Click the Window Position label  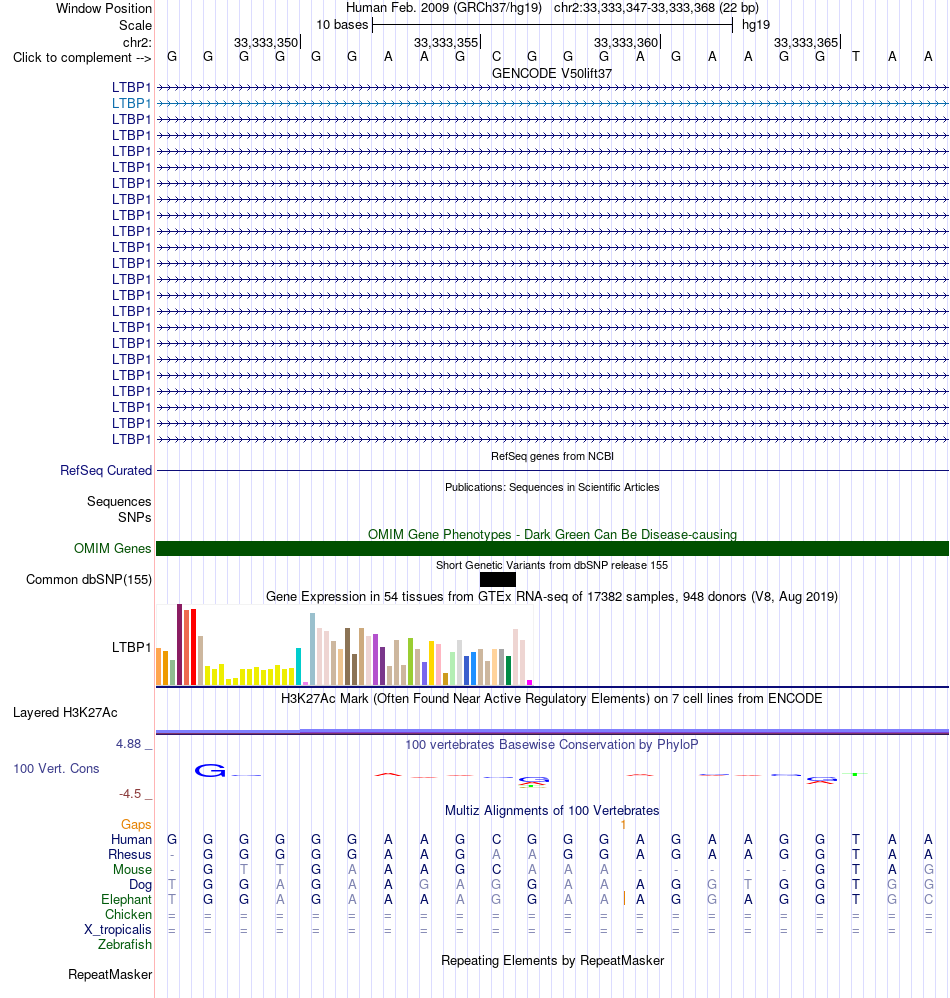pos(104,8)
